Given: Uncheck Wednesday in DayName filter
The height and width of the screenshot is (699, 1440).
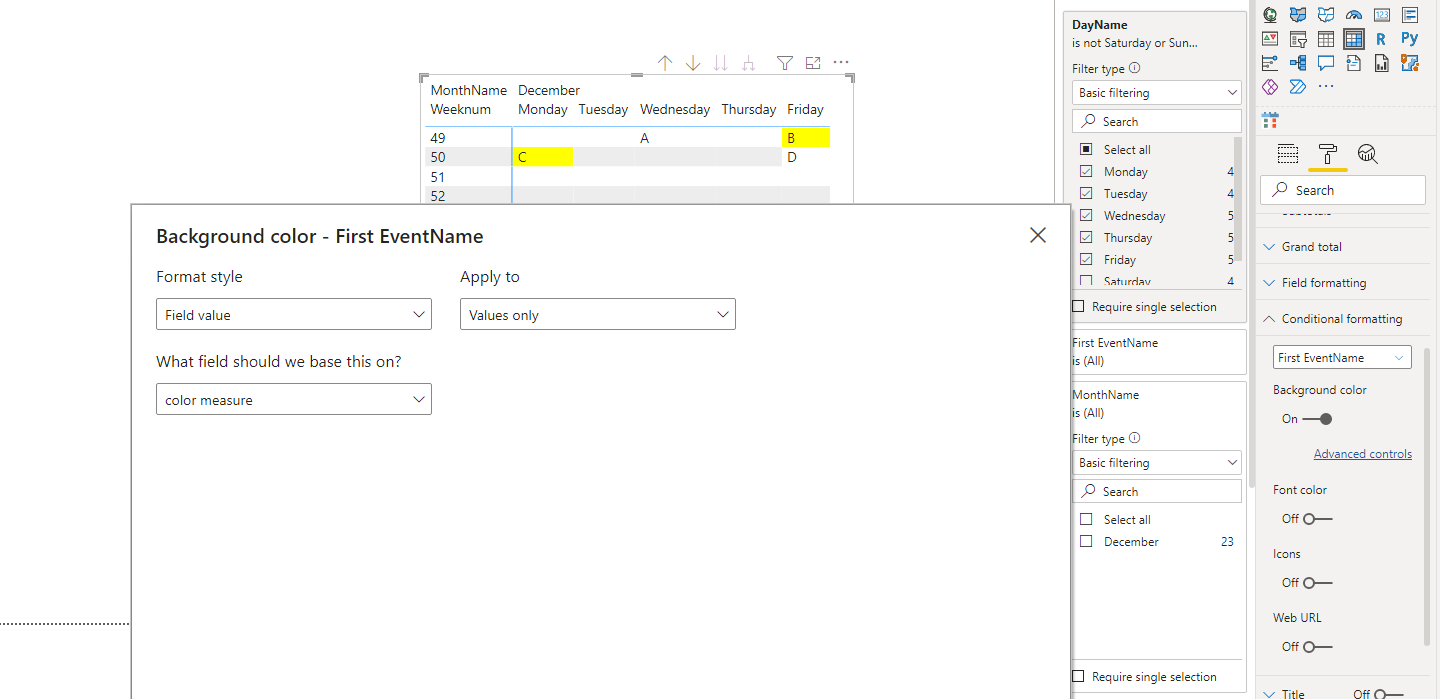Looking at the screenshot, I should coord(1086,215).
